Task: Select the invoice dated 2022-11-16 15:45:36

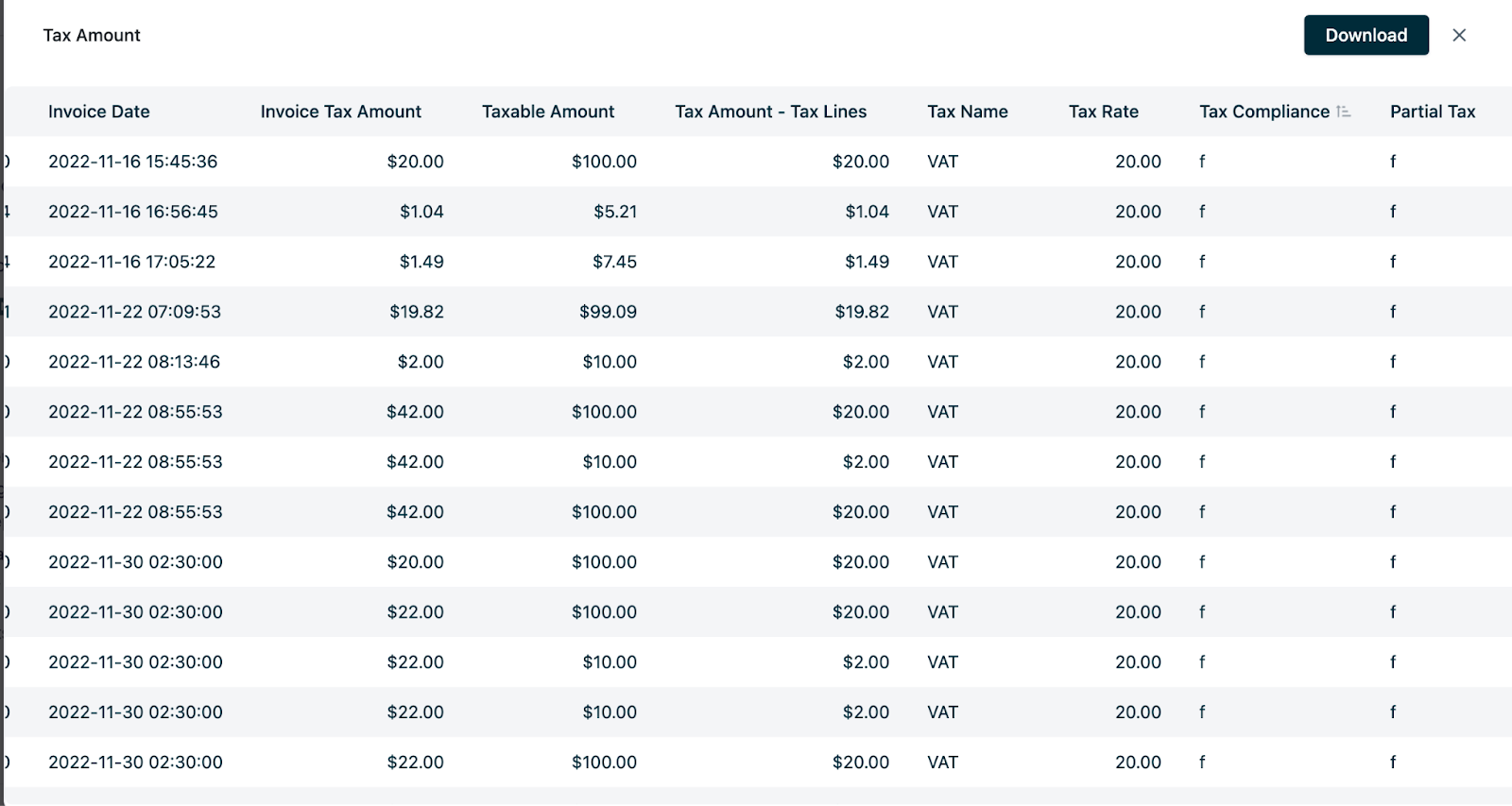Action: [x=133, y=162]
